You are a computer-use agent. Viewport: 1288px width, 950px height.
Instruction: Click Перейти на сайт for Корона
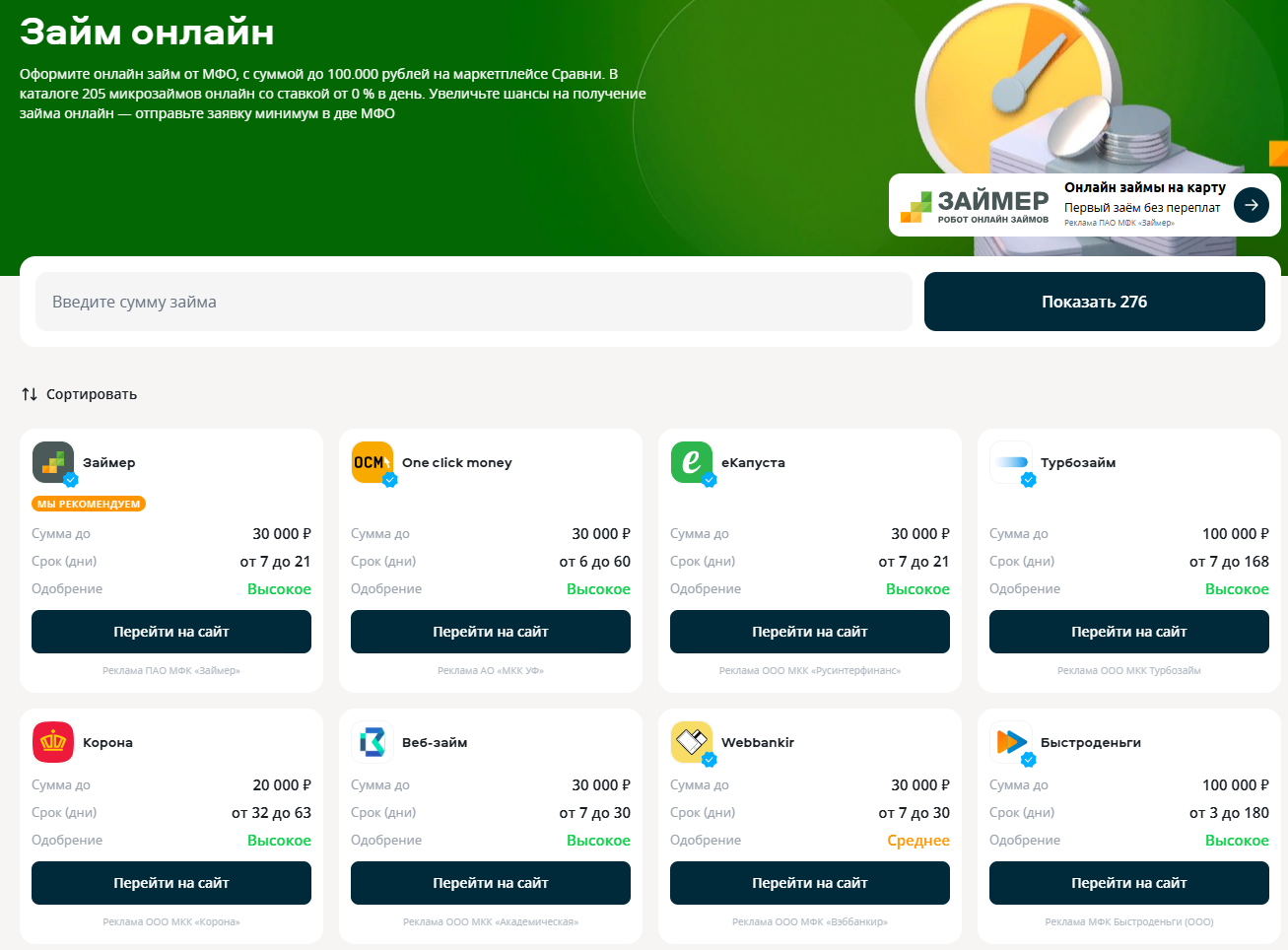171,883
